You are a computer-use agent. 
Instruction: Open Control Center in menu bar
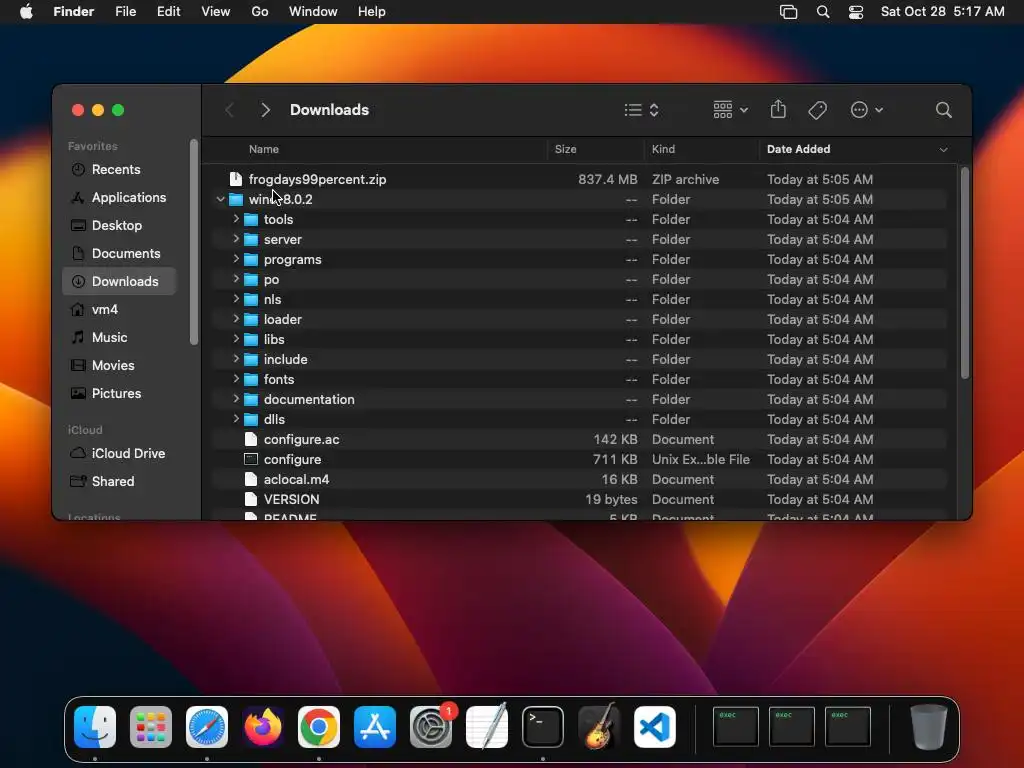(856, 12)
